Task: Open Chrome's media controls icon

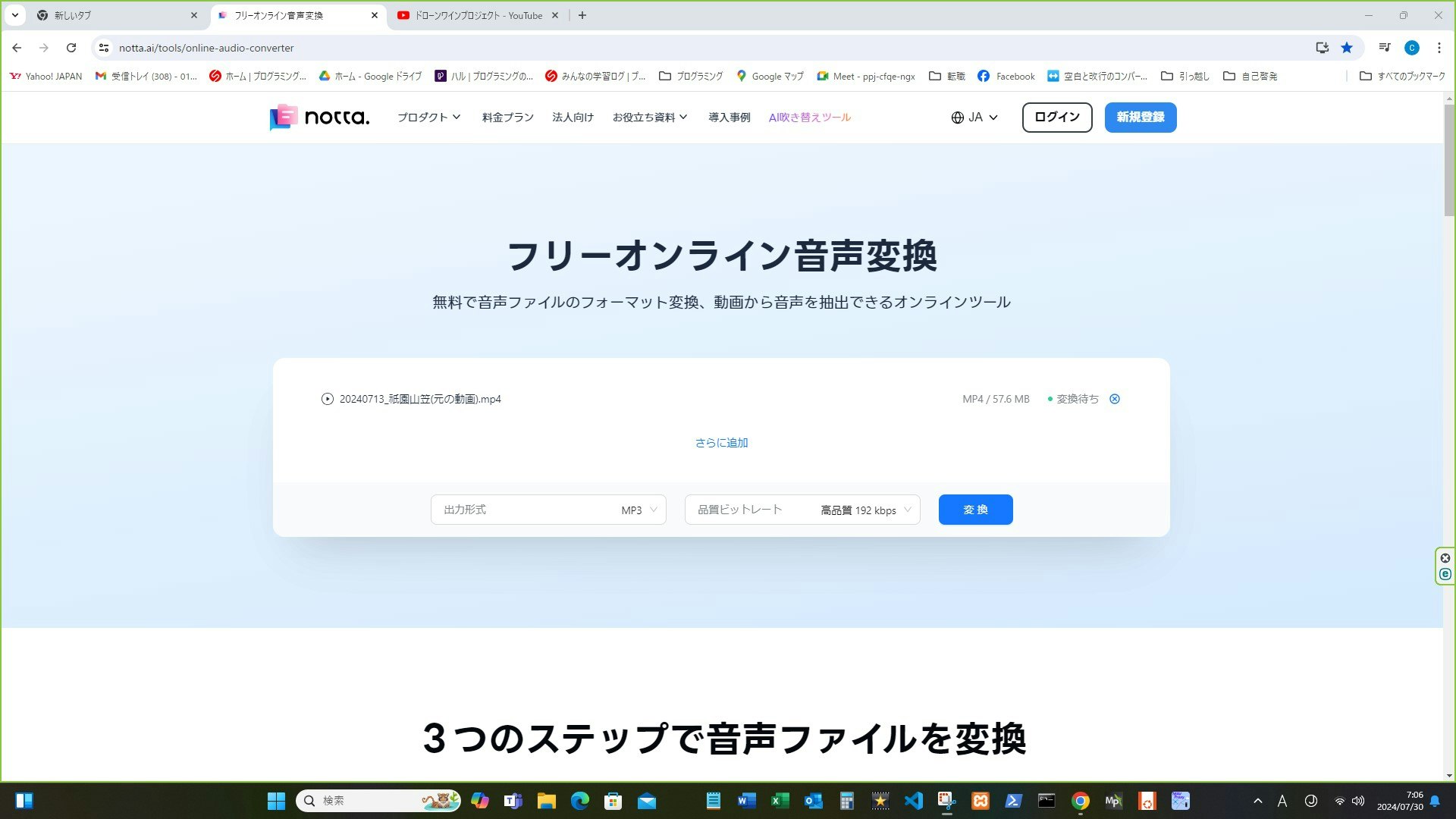Action: pos(1384,47)
